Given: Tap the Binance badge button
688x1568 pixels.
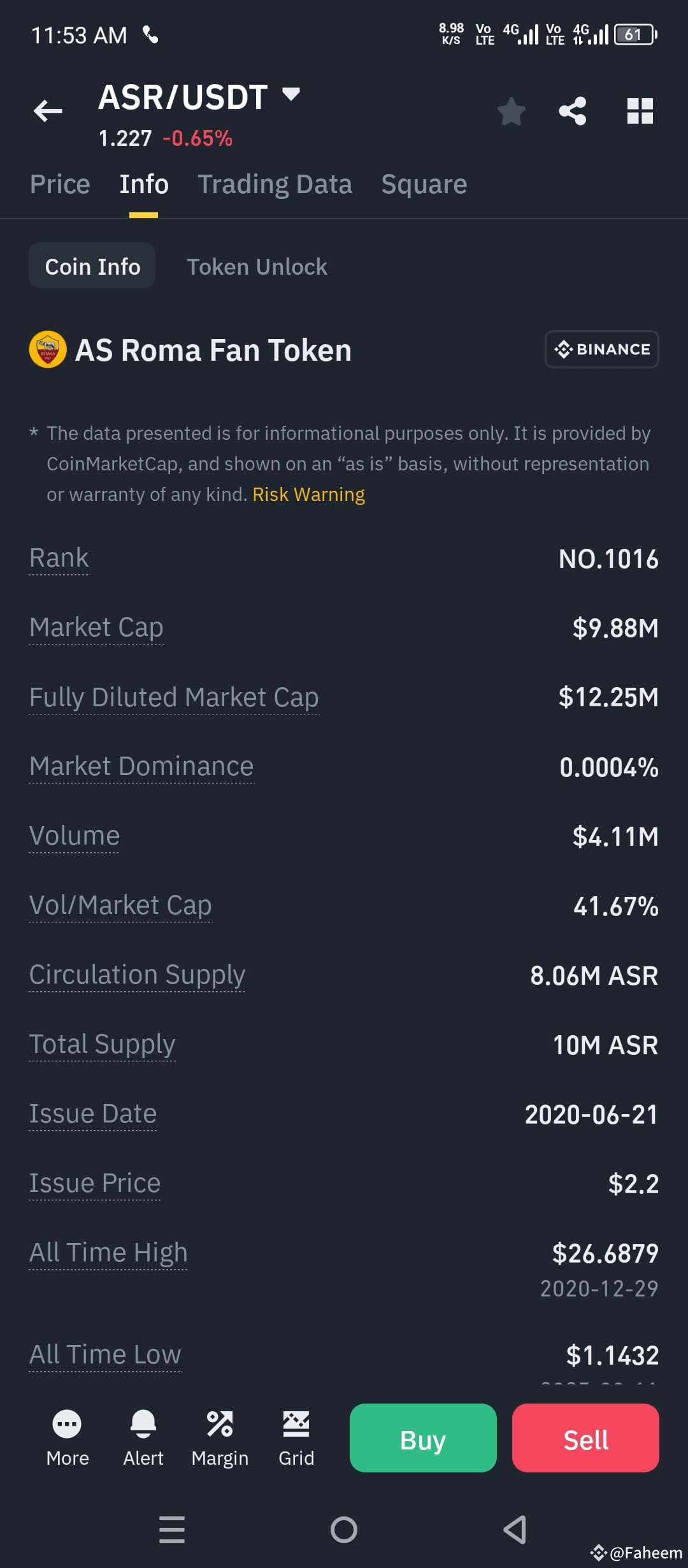Looking at the screenshot, I should coord(601,349).
